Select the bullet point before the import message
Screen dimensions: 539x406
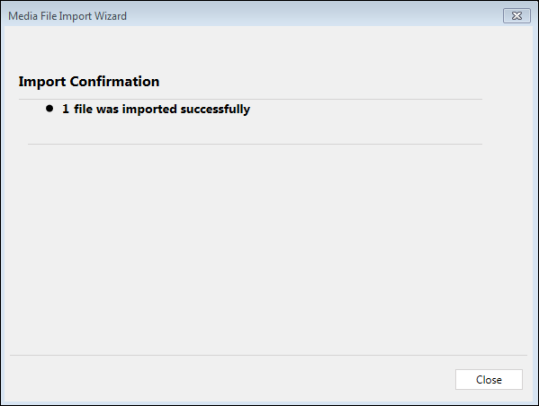coord(50,109)
